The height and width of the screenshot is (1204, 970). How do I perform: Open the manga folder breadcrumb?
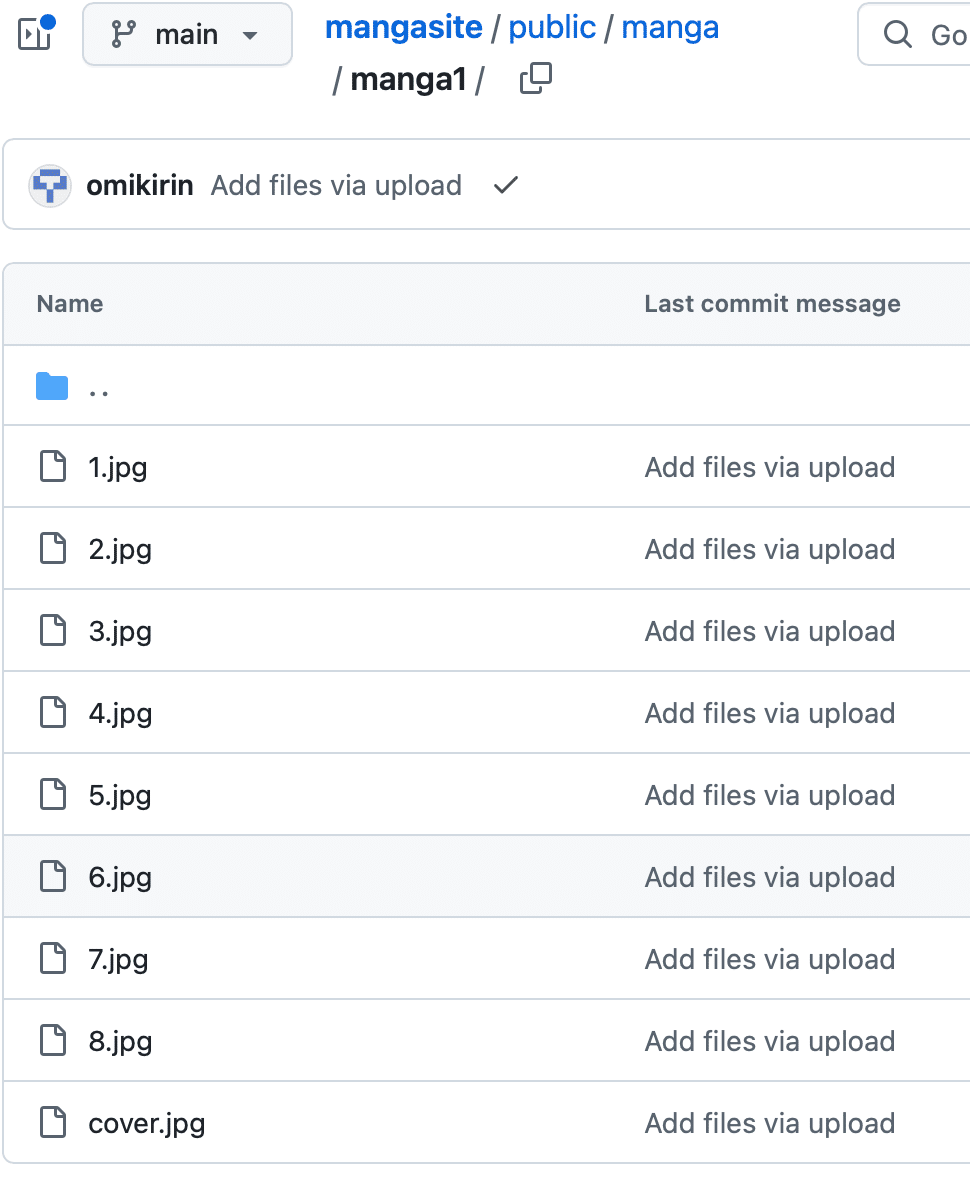coord(670,27)
